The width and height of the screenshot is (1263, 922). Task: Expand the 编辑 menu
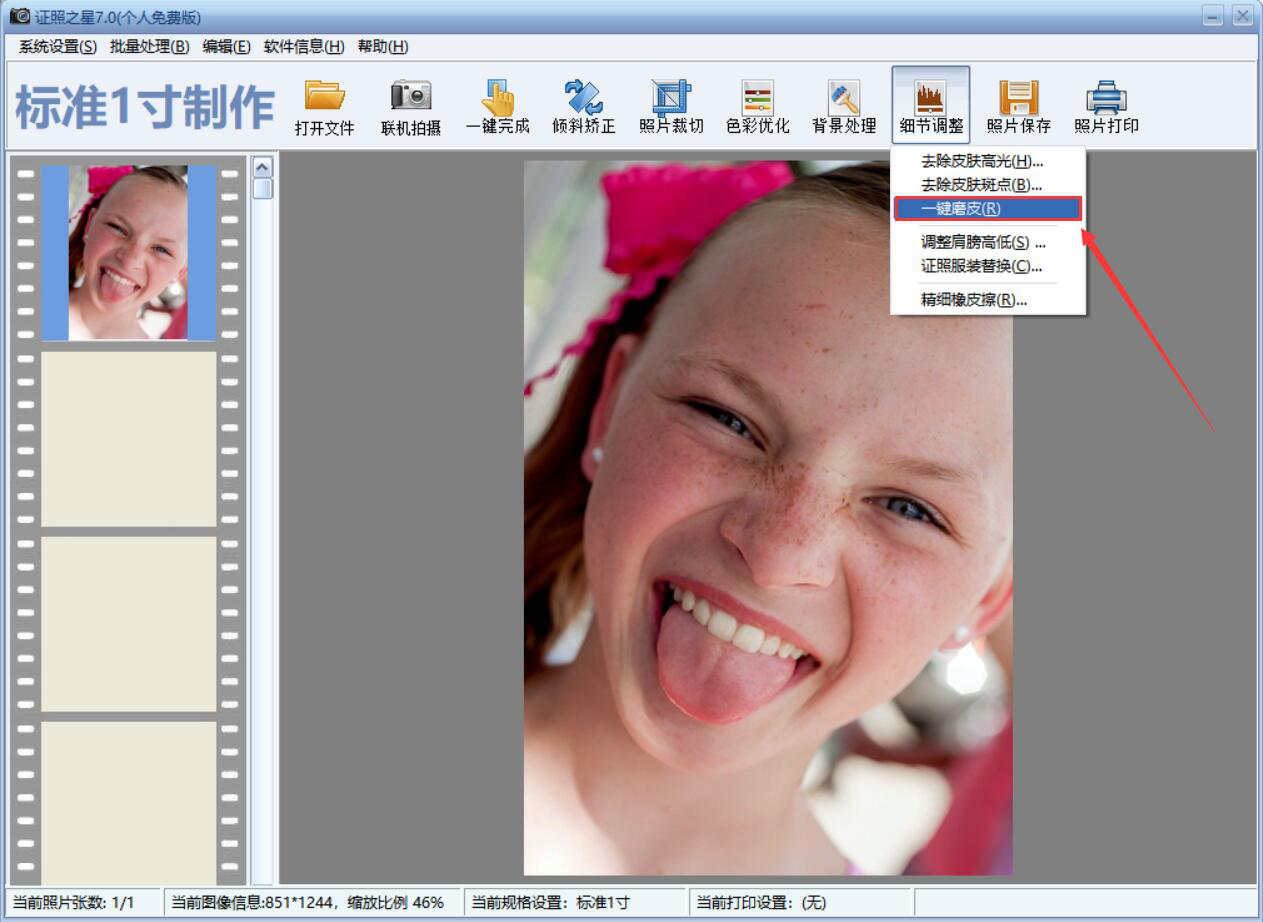[x=226, y=47]
